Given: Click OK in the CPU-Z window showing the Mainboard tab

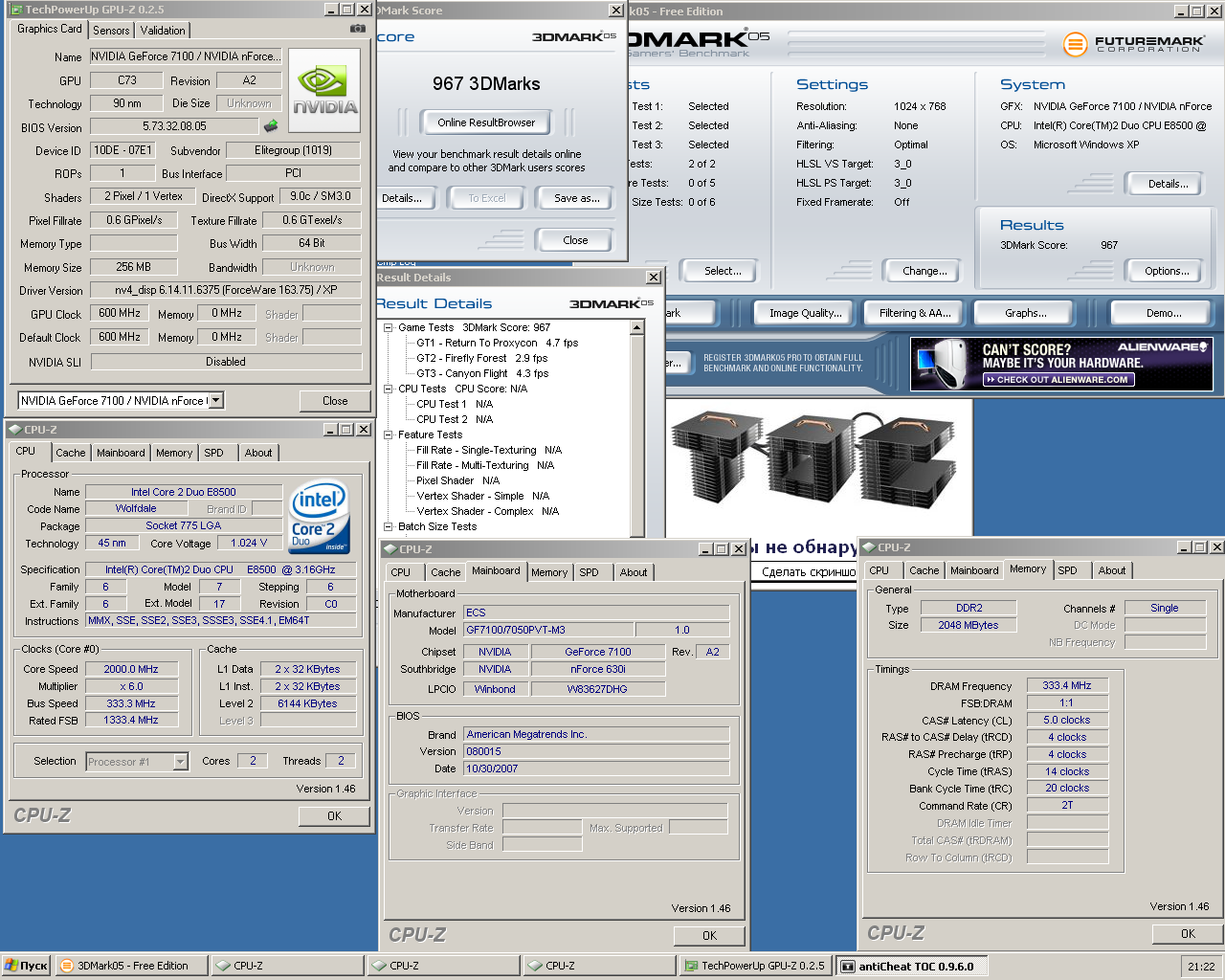Looking at the screenshot, I should tap(709, 936).
